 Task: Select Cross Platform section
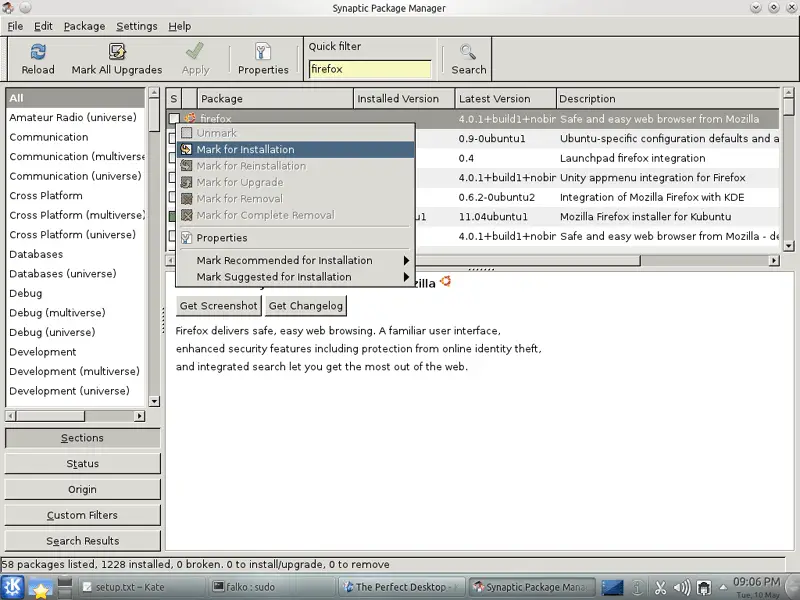(x=76, y=195)
